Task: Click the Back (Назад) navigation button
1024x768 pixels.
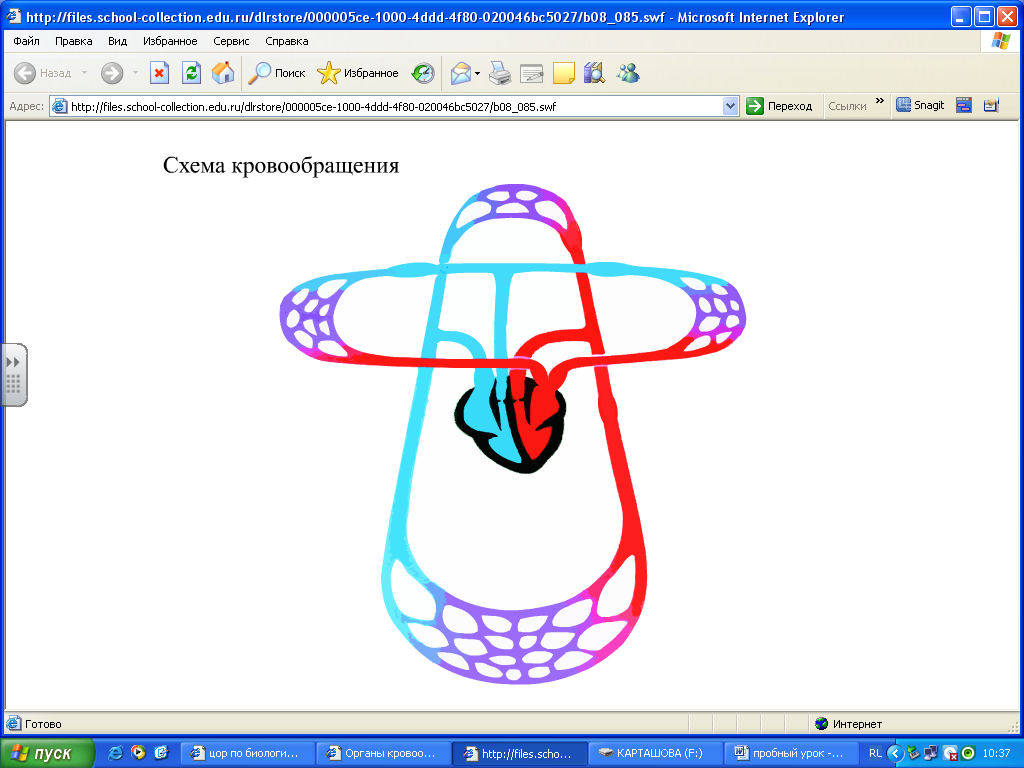Action: point(43,73)
